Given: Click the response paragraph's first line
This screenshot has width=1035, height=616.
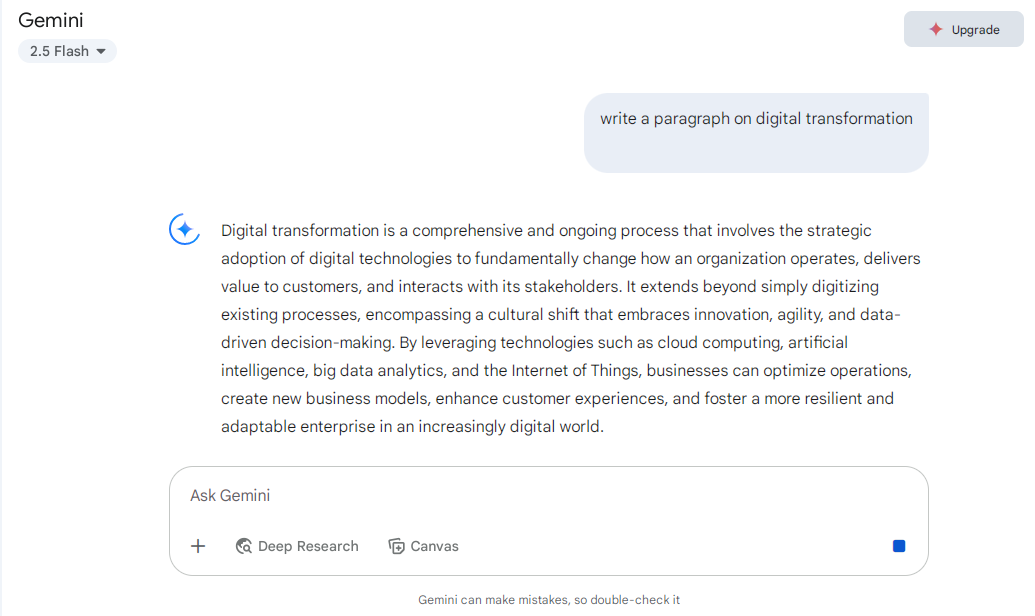Looking at the screenshot, I should 546,230.
